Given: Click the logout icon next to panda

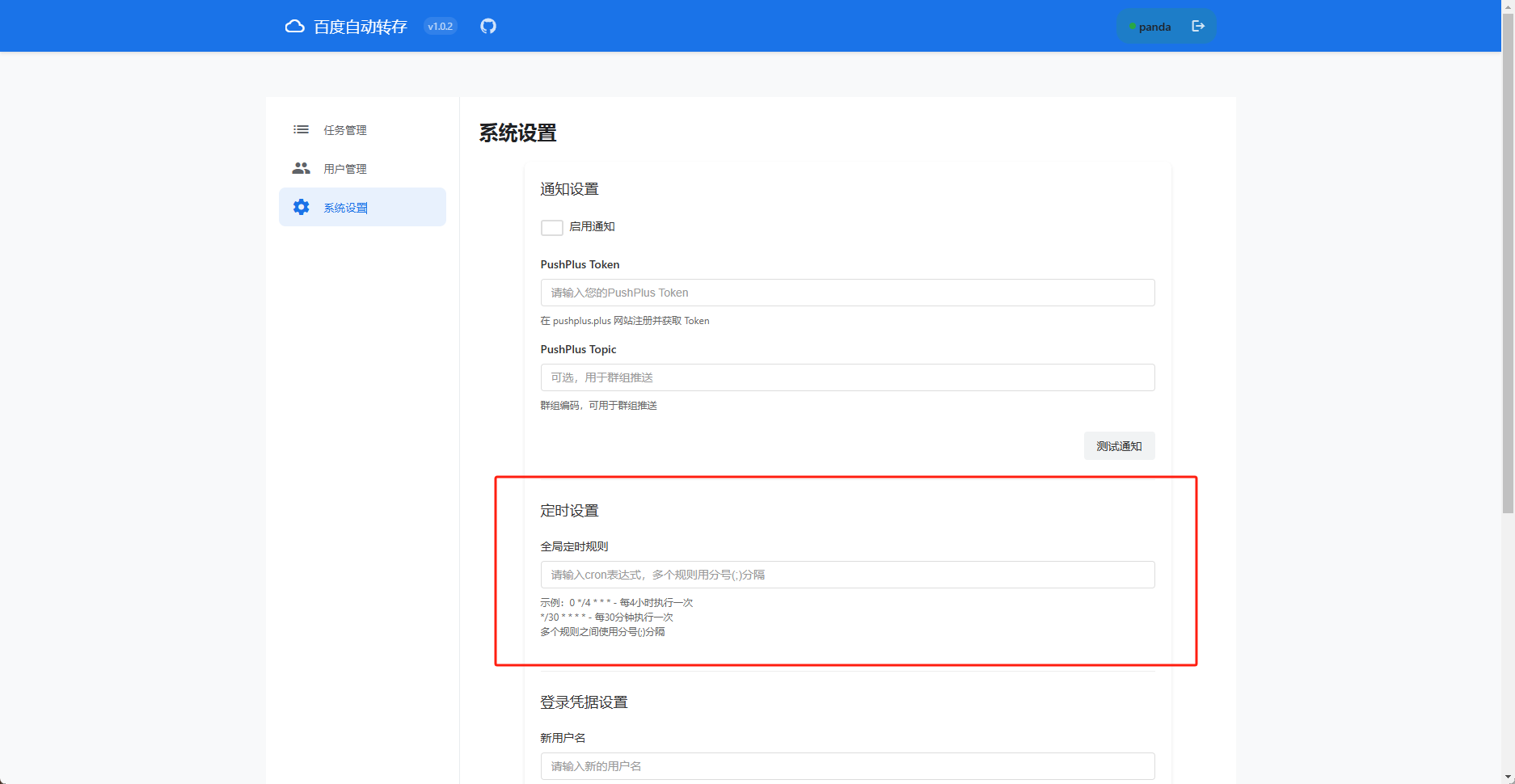Looking at the screenshot, I should 1198,27.
